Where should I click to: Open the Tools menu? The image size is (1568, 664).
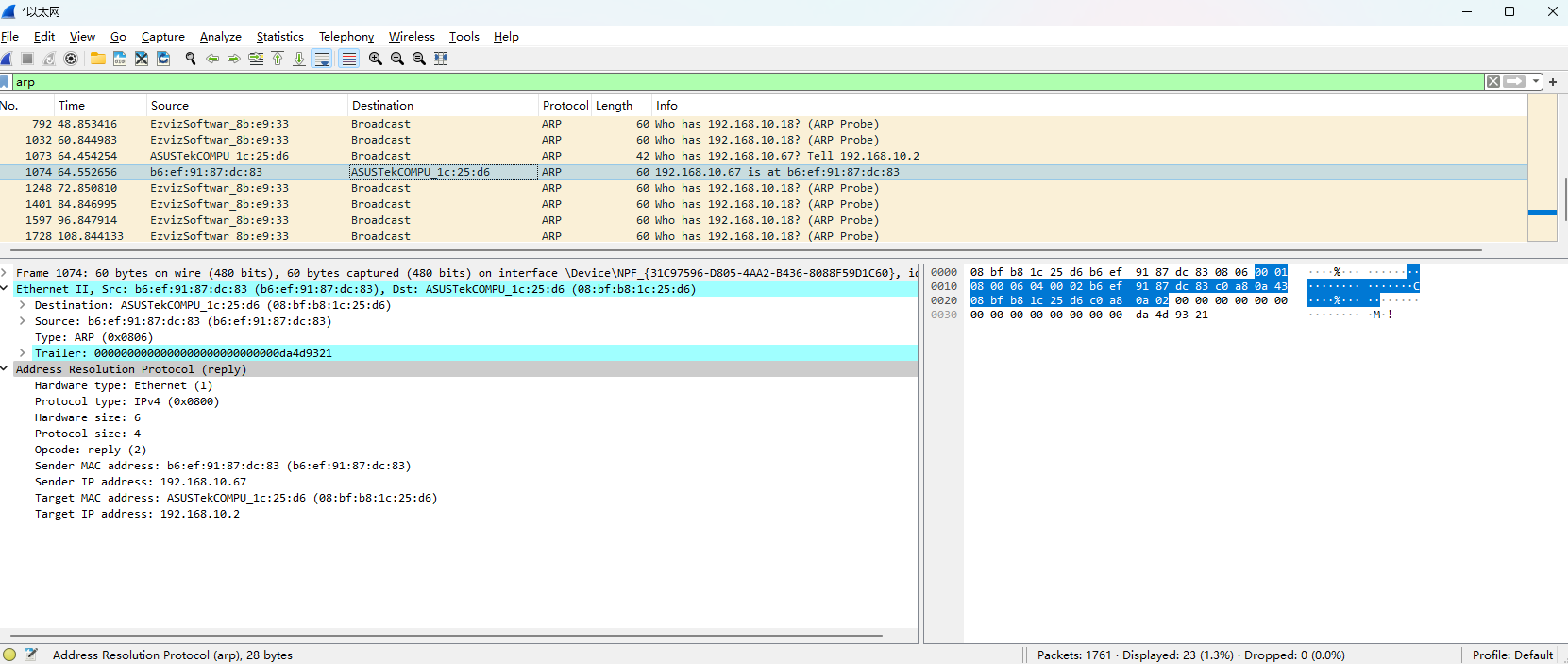pyautogui.click(x=464, y=37)
